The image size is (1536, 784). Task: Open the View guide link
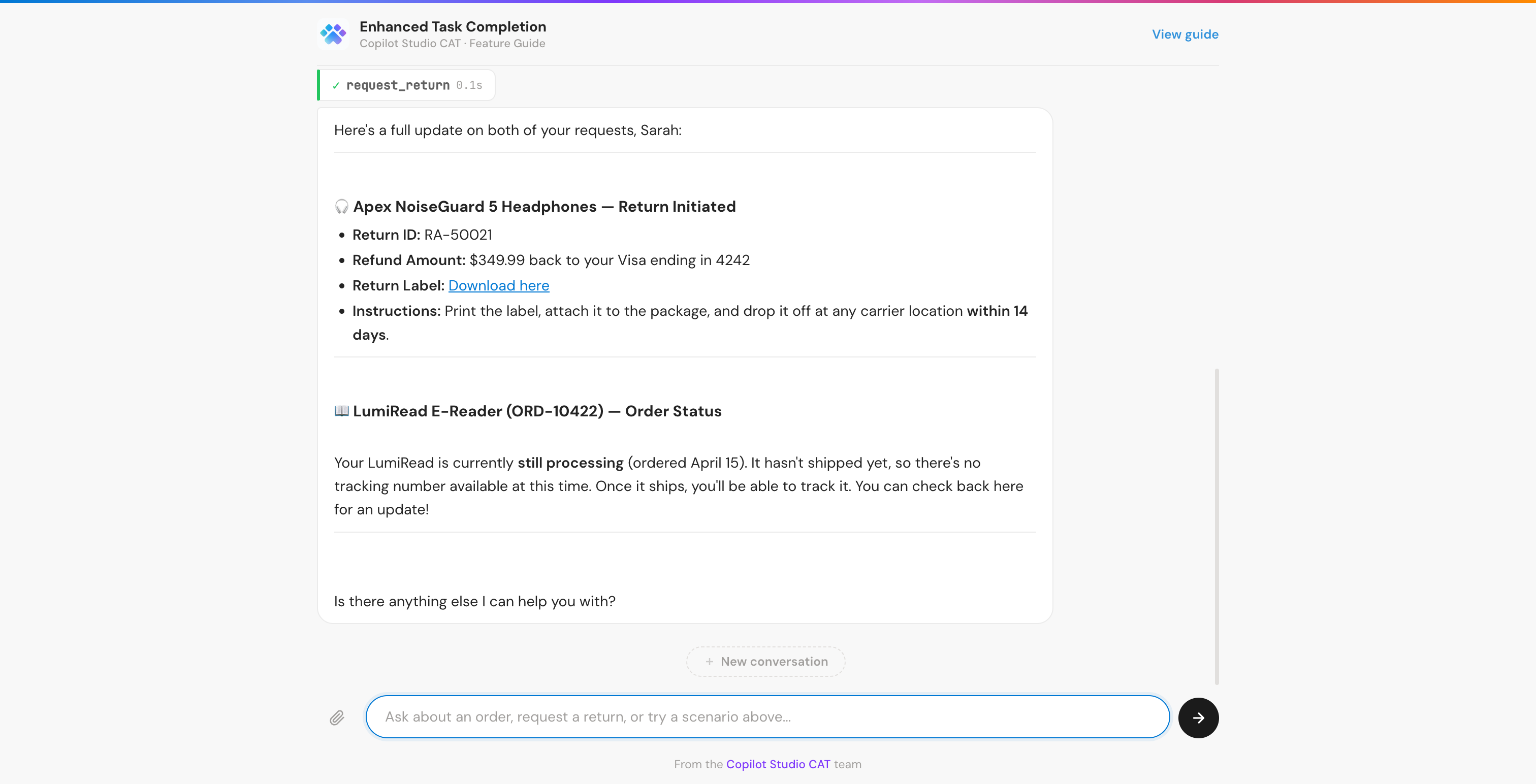[x=1186, y=35]
